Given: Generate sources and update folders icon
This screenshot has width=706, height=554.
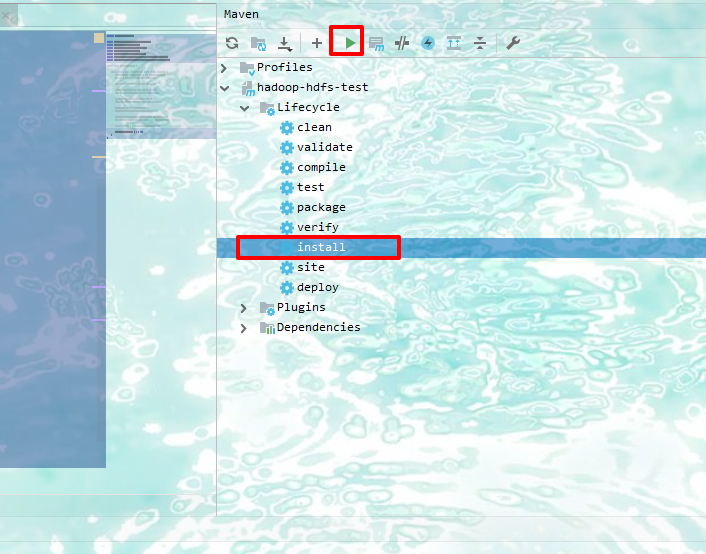Looking at the screenshot, I should [258, 43].
